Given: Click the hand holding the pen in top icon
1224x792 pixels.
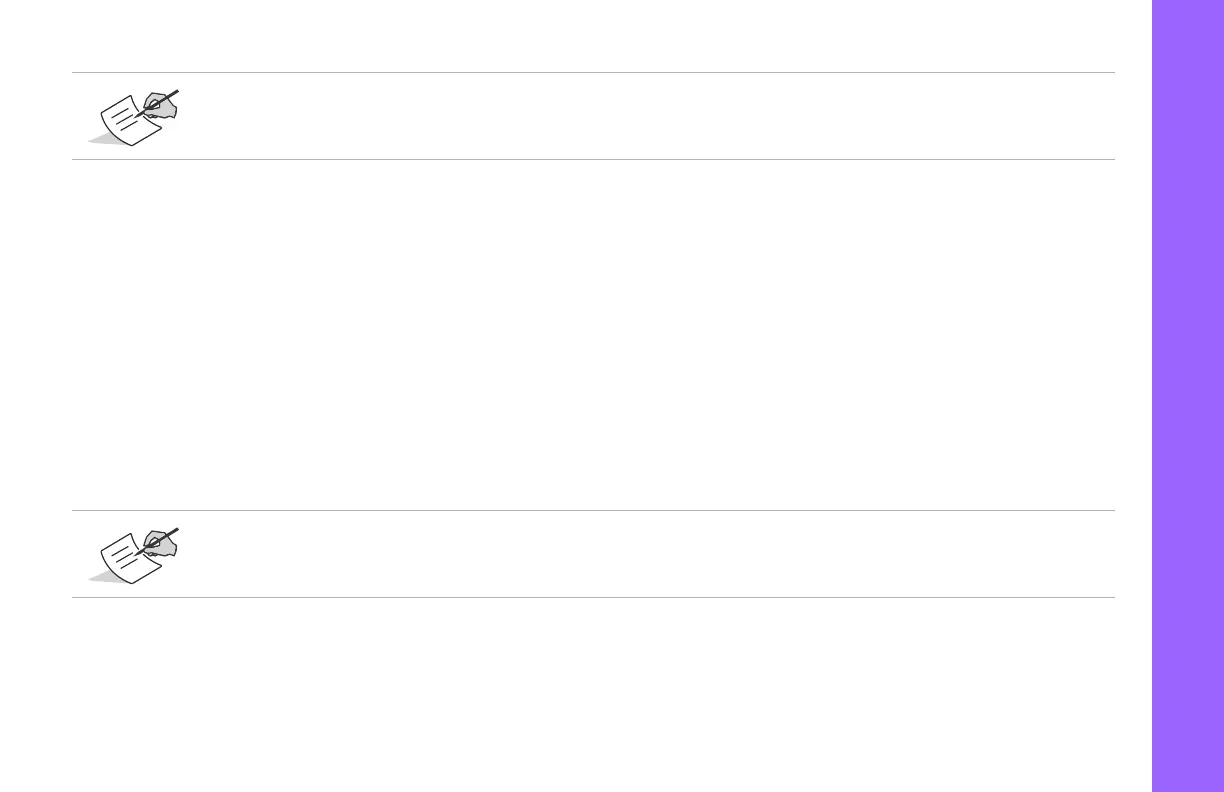Looking at the screenshot, I should [x=162, y=105].
